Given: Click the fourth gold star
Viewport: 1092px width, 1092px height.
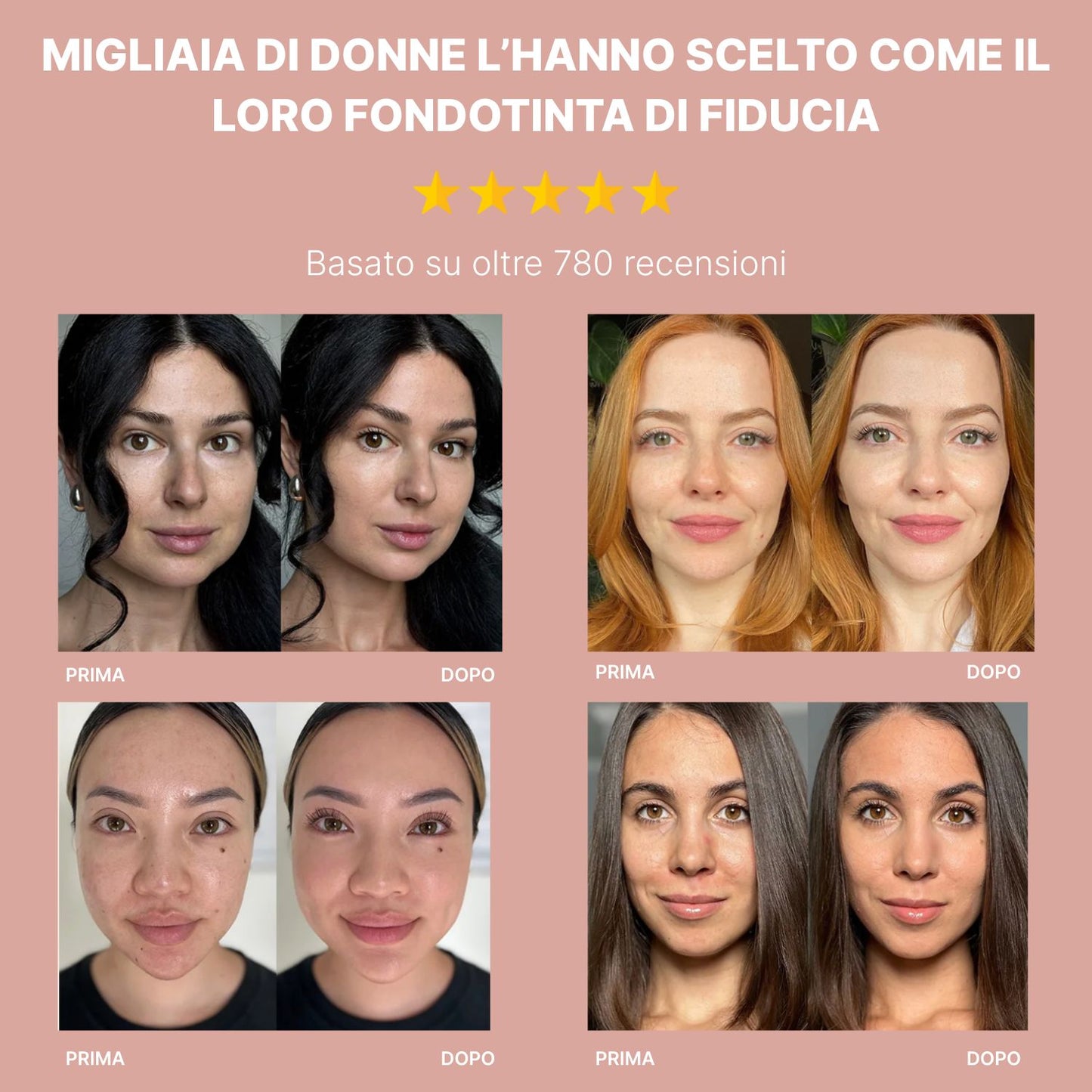Looking at the screenshot, I should coord(600,193).
